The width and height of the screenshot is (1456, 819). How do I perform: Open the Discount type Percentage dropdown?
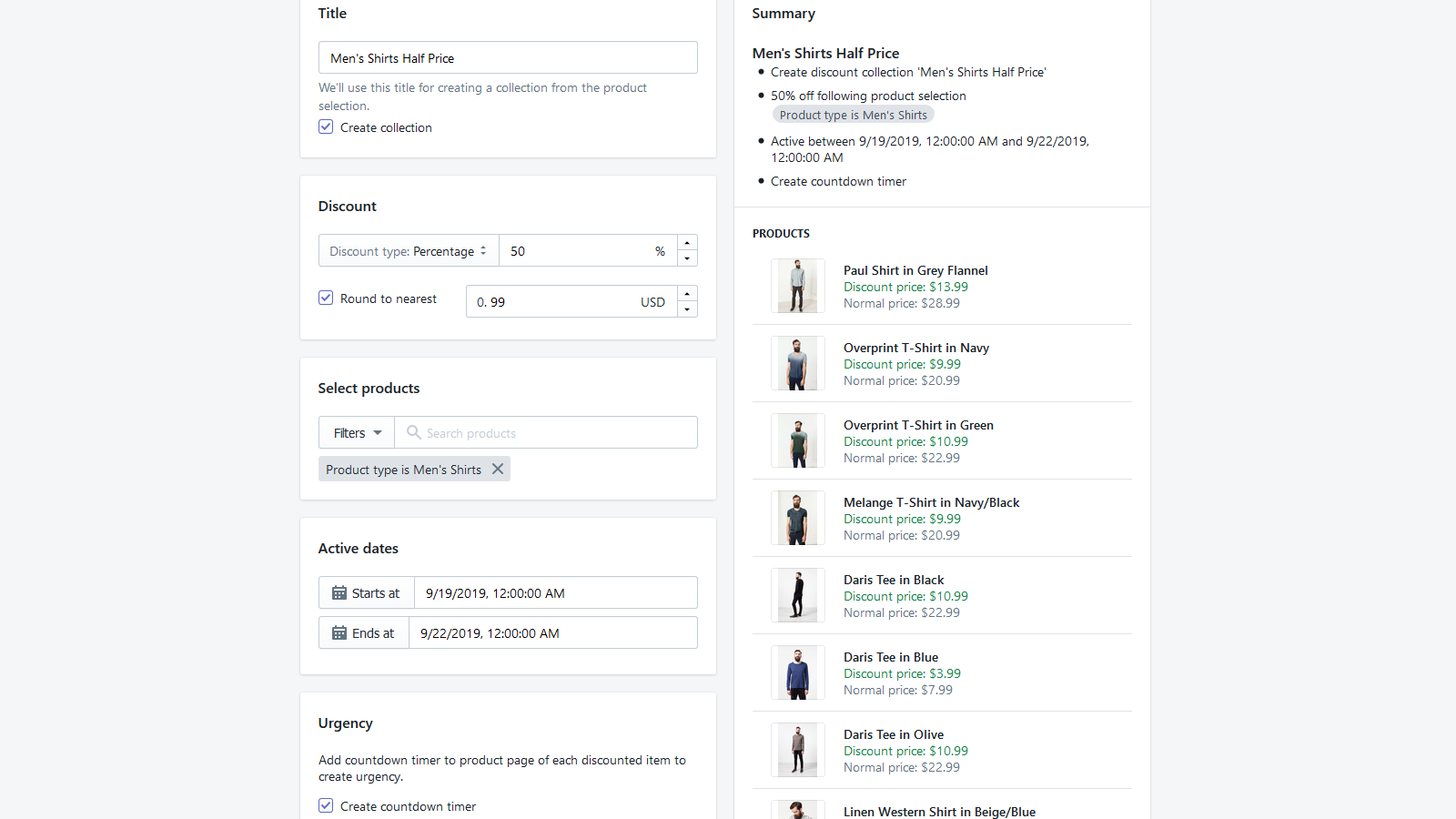point(408,250)
